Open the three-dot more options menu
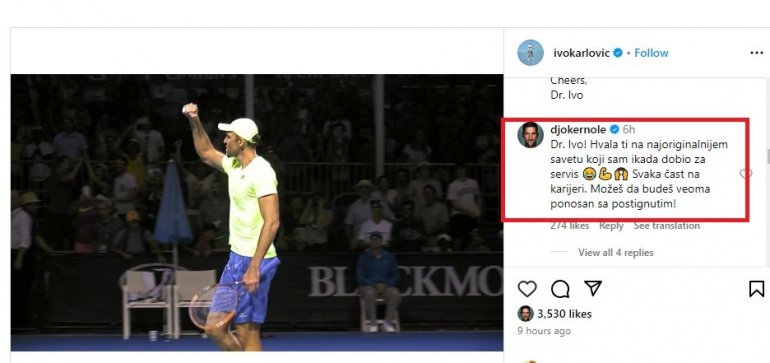Viewport: 770px width, 363px height. tap(757, 53)
